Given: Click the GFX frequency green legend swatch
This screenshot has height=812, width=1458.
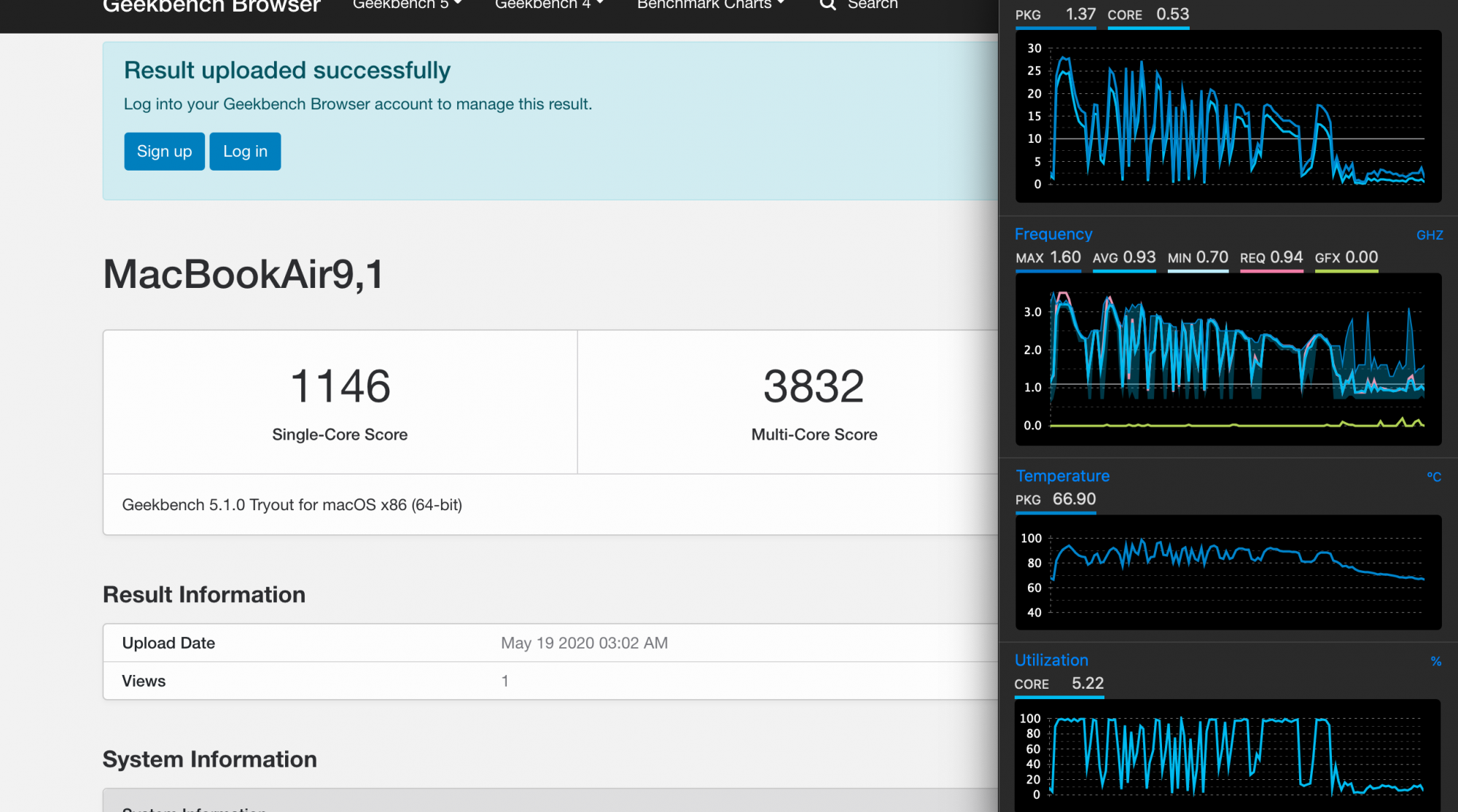Looking at the screenshot, I should (x=1346, y=270).
